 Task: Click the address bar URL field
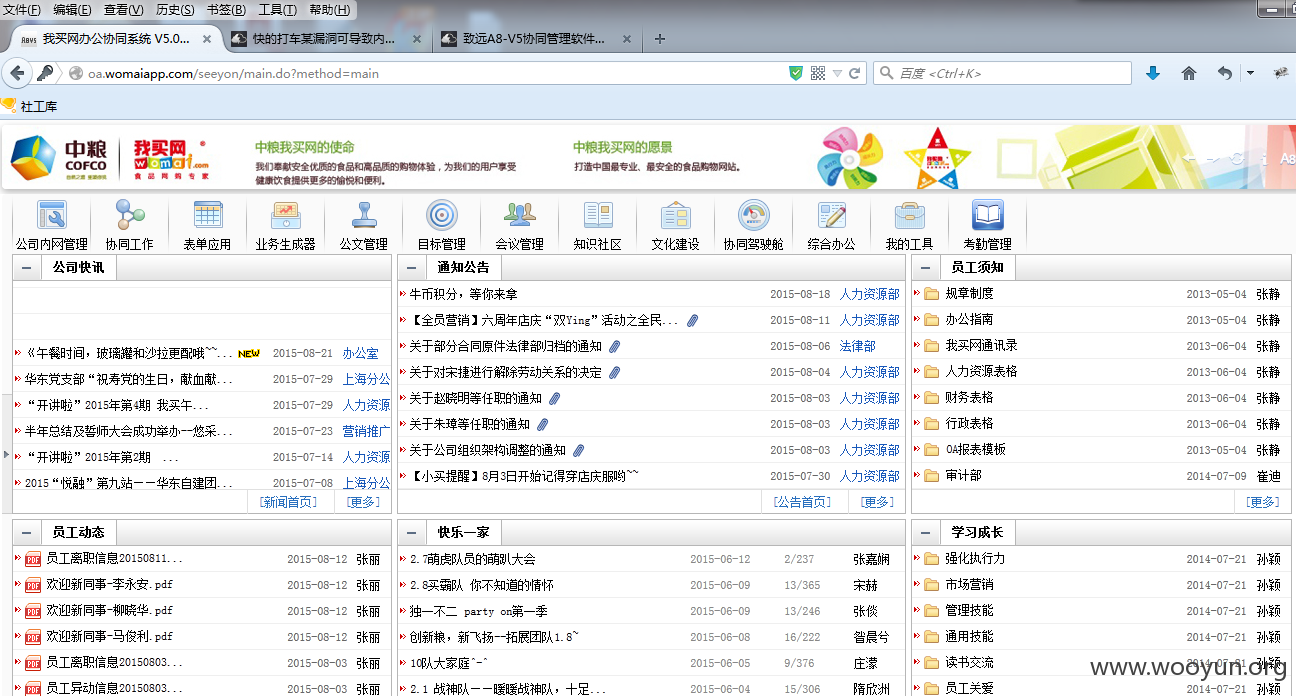pyautogui.click(x=430, y=73)
